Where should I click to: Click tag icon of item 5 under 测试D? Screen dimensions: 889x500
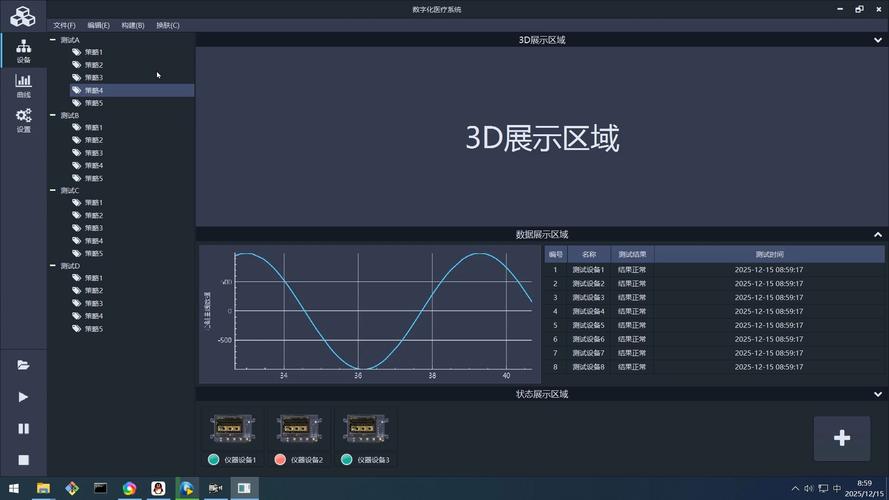(77, 328)
